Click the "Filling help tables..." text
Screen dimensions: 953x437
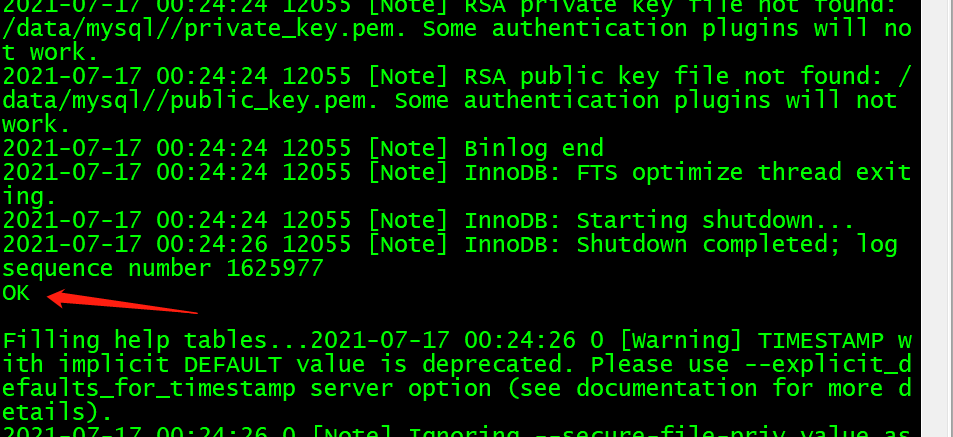(x=156, y=341)
